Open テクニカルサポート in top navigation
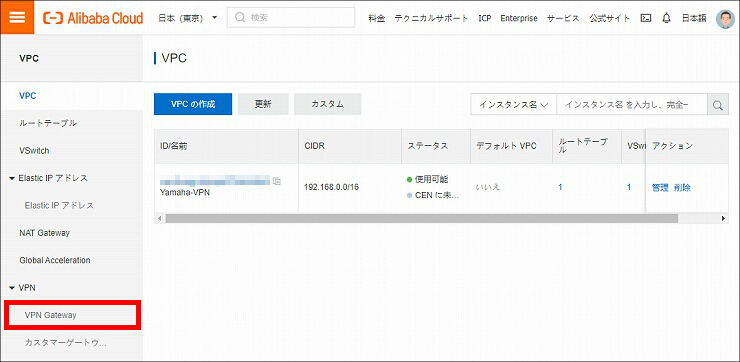The height and width of the screenshot is (362, 740). coord(431,18)
